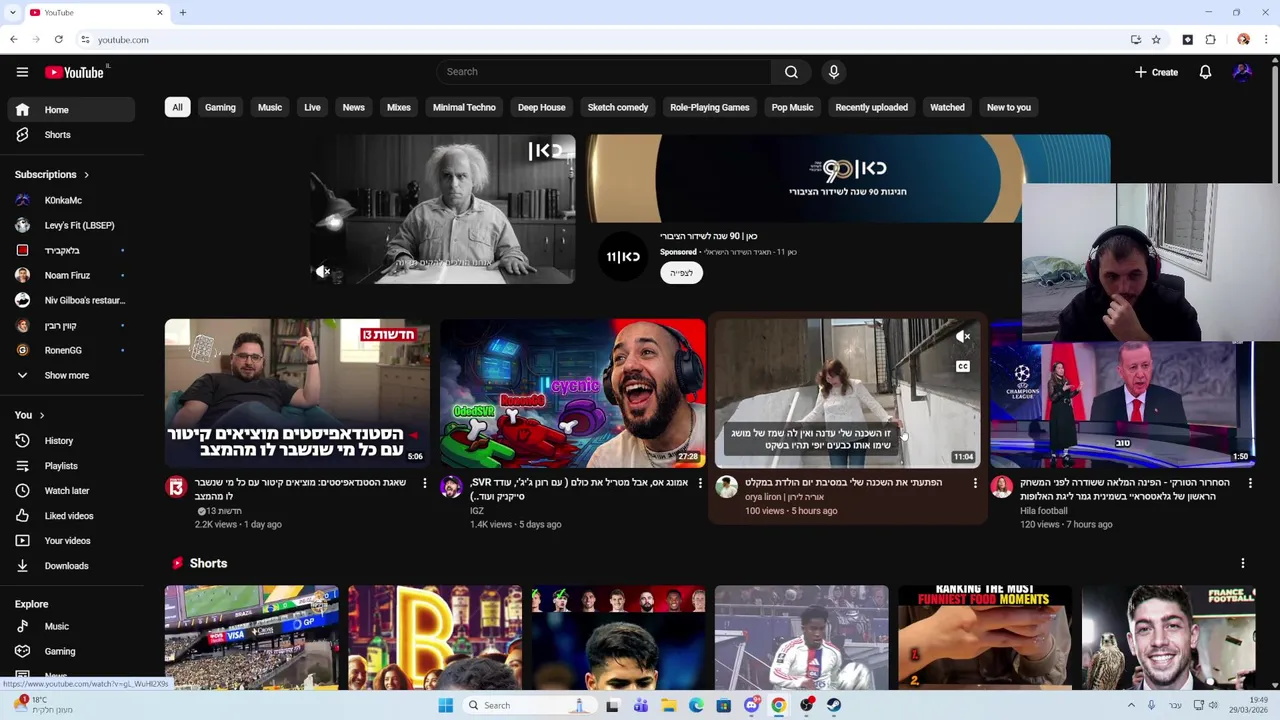Open the 27:28 Among Us video thumbnail
Image resolution: width=1280 pixels, height=720 pixels.
pos(573,393)
